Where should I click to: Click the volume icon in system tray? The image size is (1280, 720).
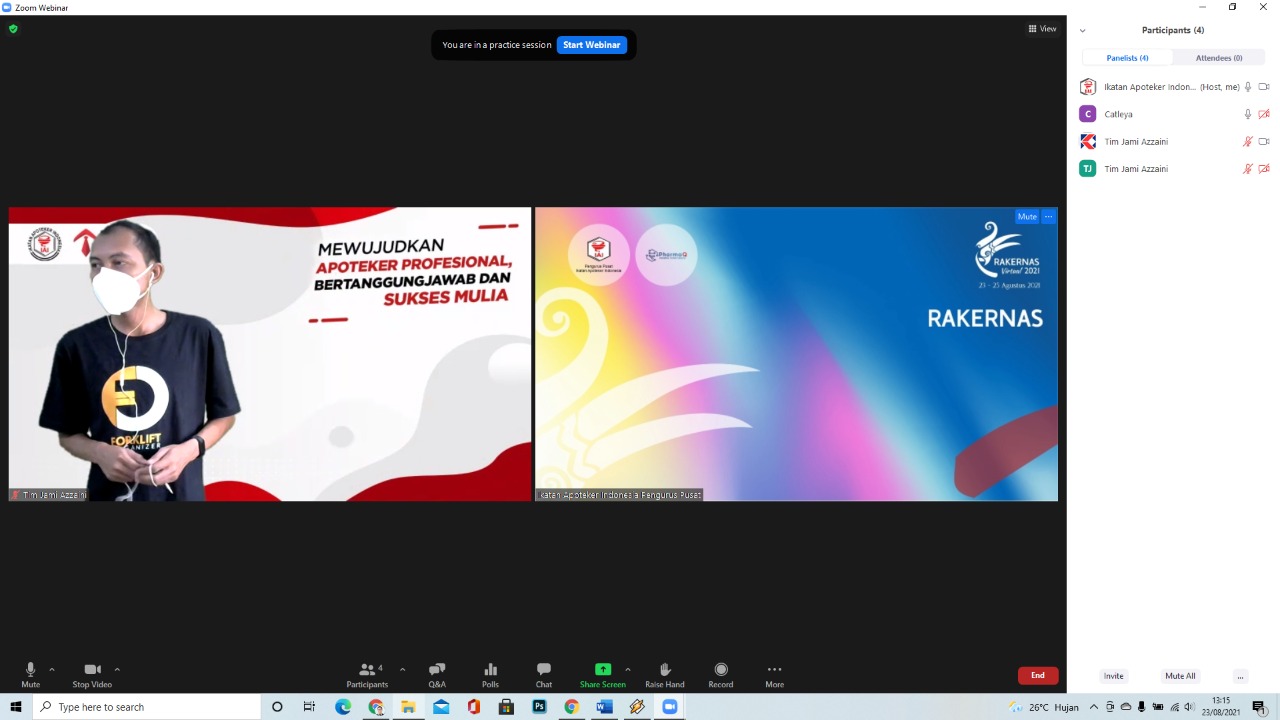[x=1189, y=707]
